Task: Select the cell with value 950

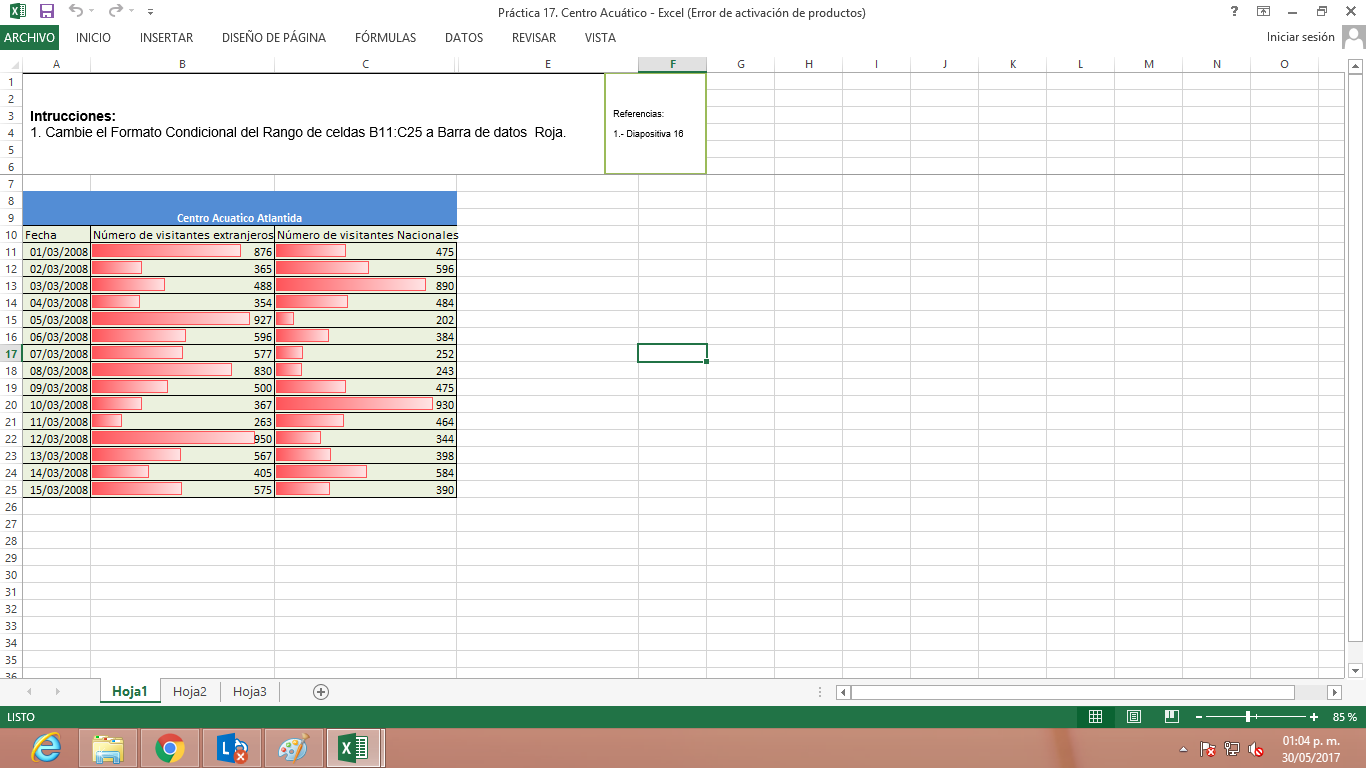Action: click(183, 439)
